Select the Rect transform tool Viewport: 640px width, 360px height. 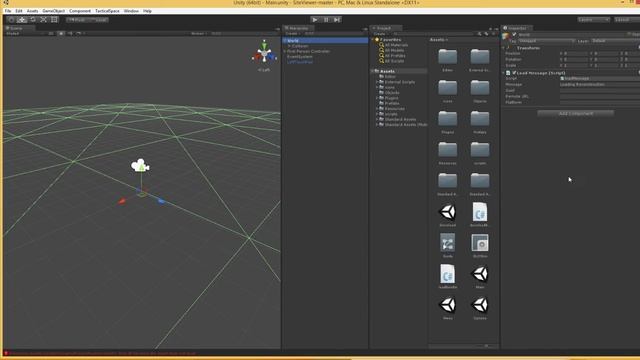coord(54,20)
